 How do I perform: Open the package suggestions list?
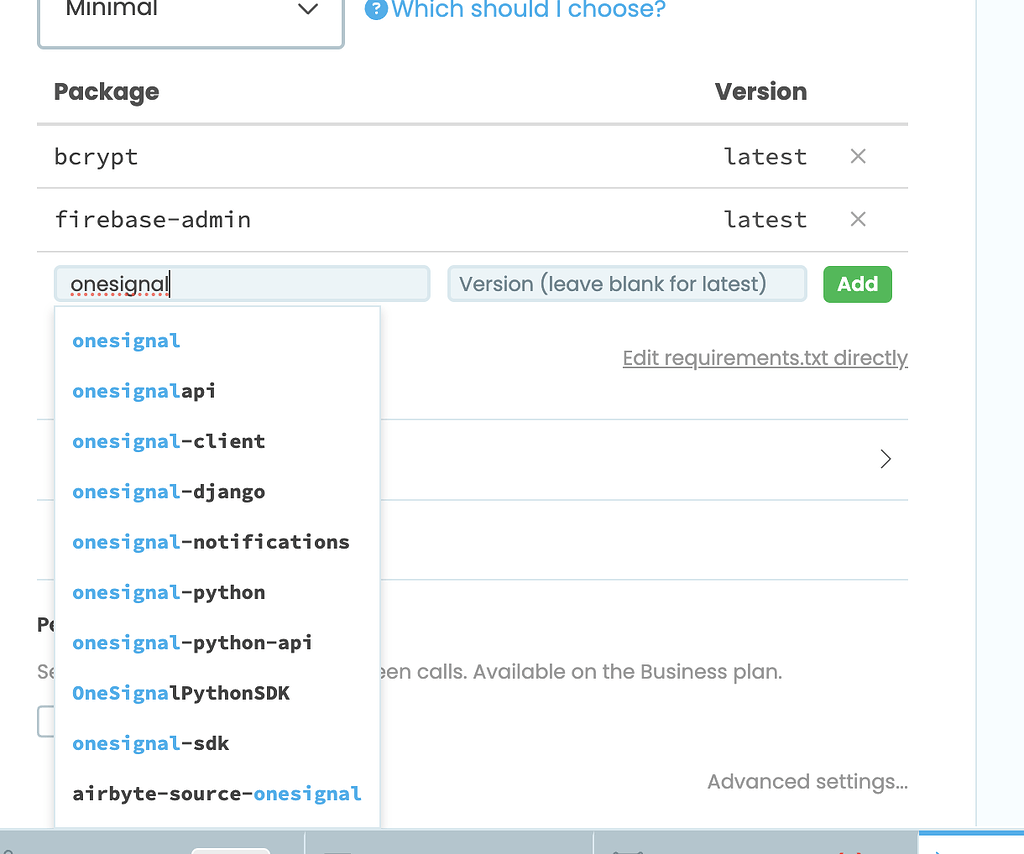[x=242, y=284]
